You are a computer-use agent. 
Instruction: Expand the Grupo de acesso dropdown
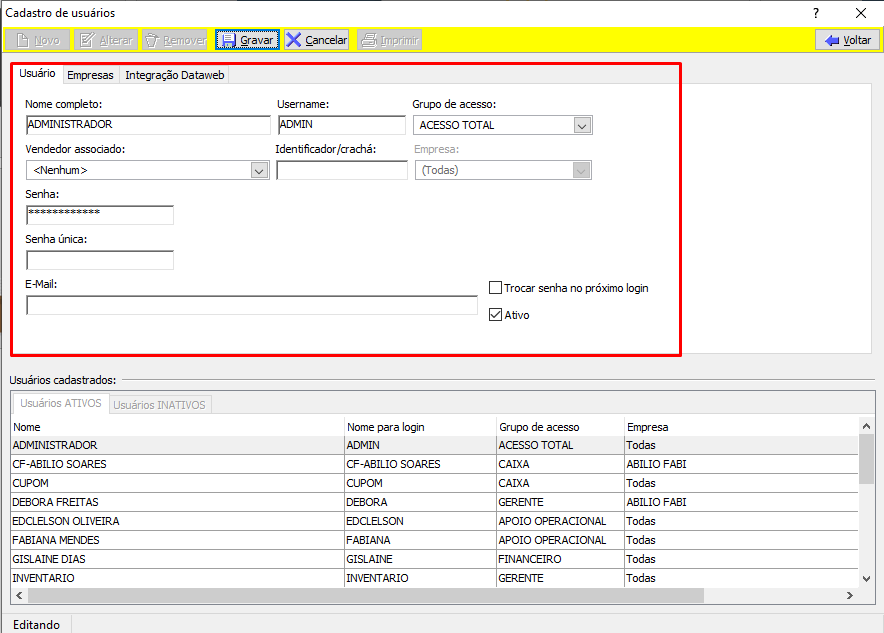pos(583,126)
